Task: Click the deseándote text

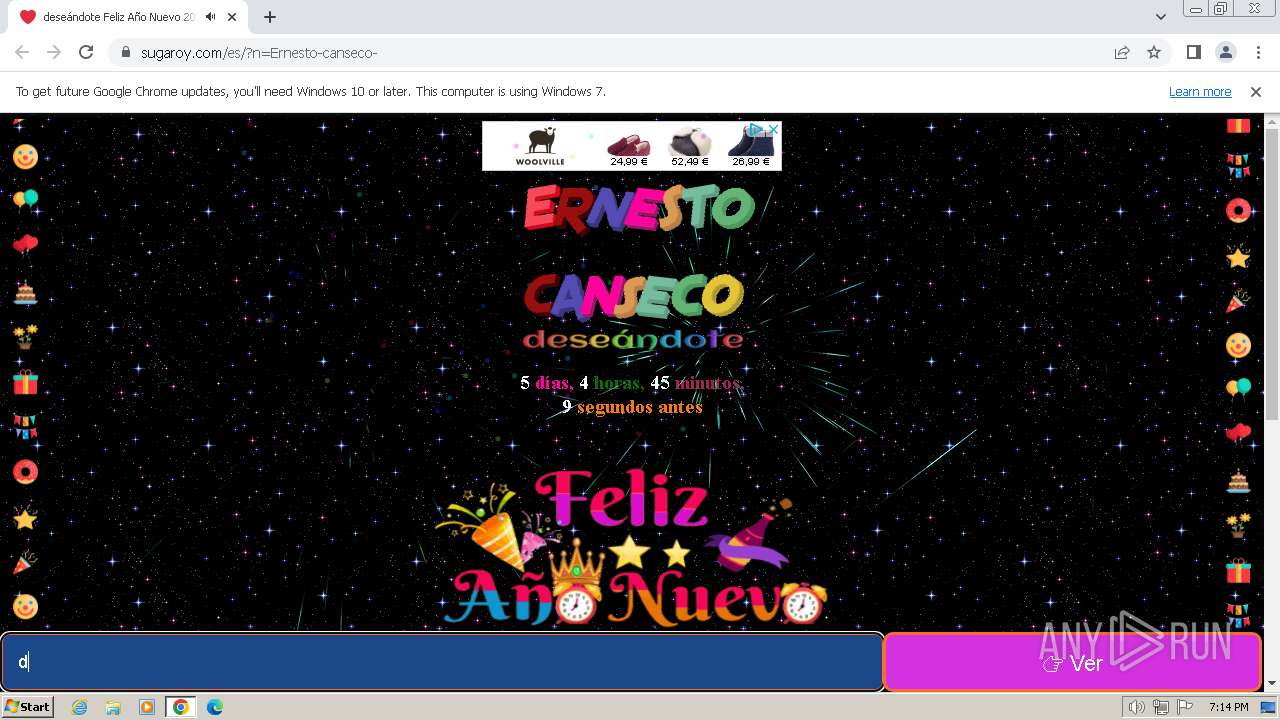Action: 633,340
